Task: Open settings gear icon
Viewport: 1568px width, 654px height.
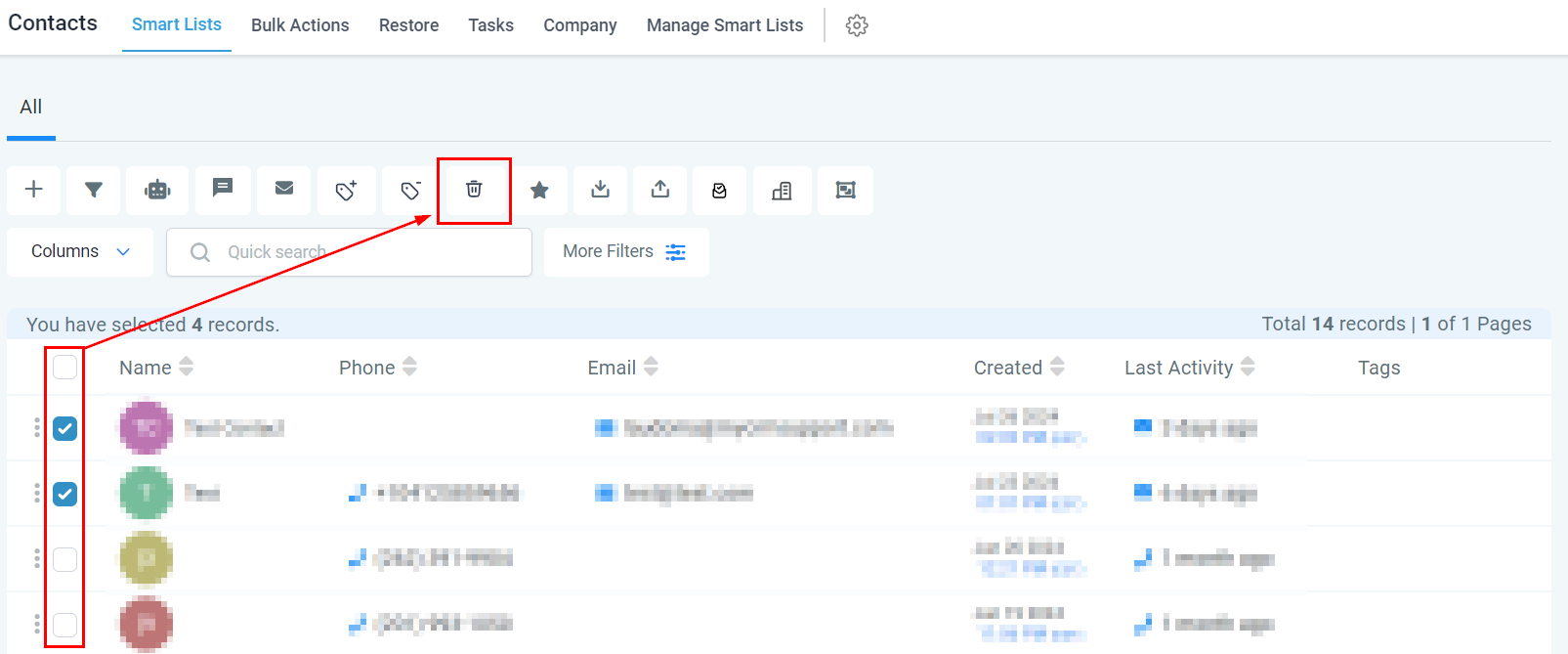Action: (857, 25)
